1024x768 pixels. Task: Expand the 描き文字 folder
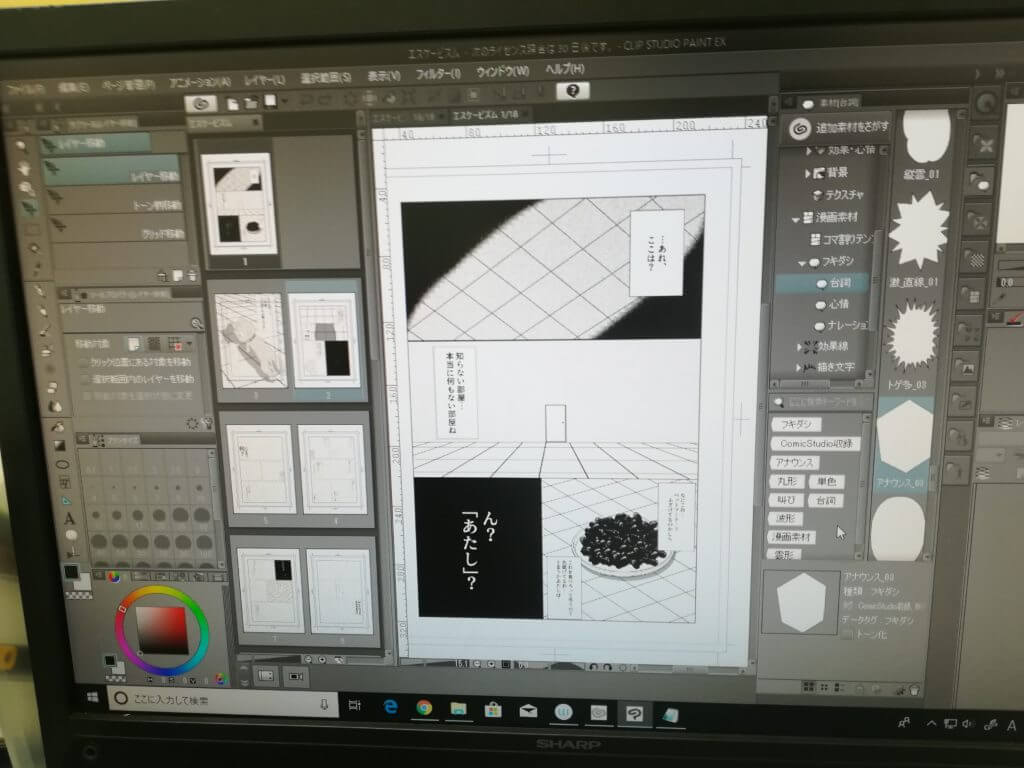tap(798, 368)
